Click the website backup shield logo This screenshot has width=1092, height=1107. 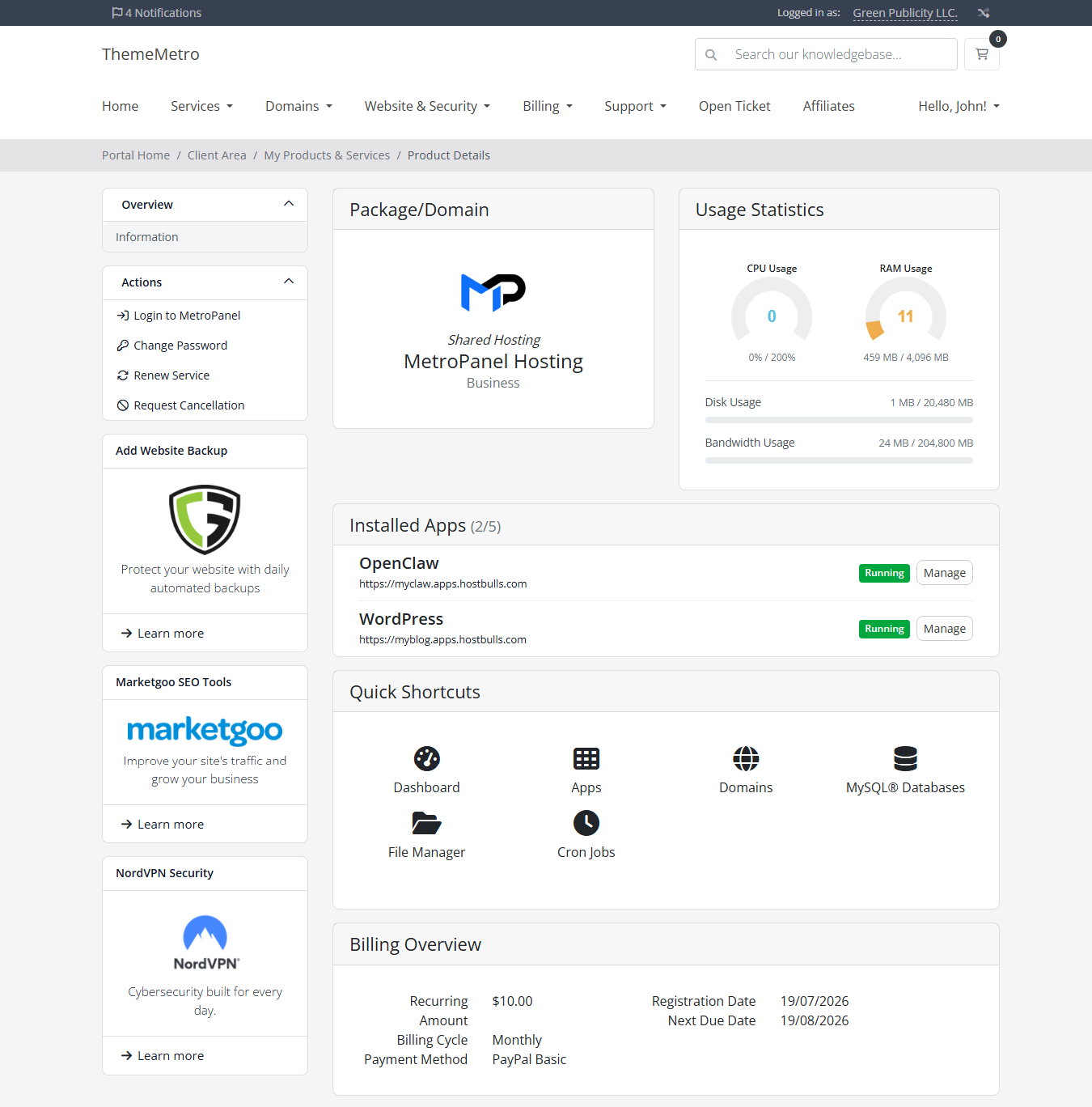click(205, 520)
